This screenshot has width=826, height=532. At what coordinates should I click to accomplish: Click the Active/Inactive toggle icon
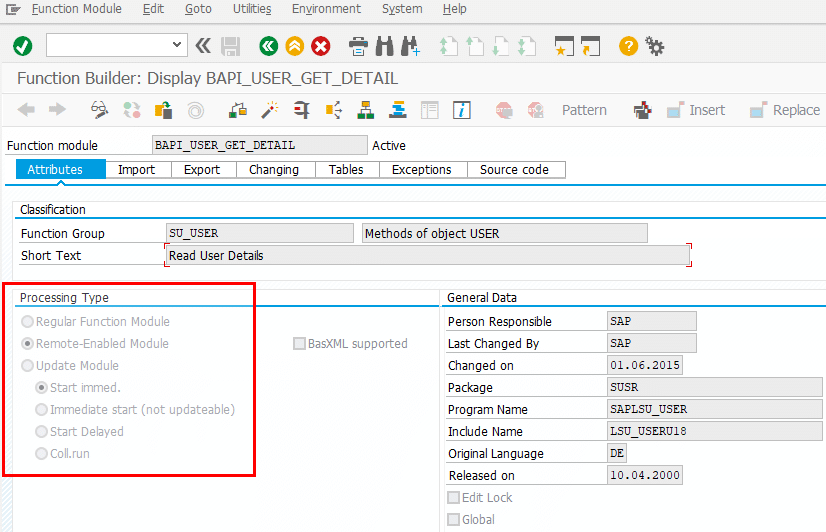[132, 110]
